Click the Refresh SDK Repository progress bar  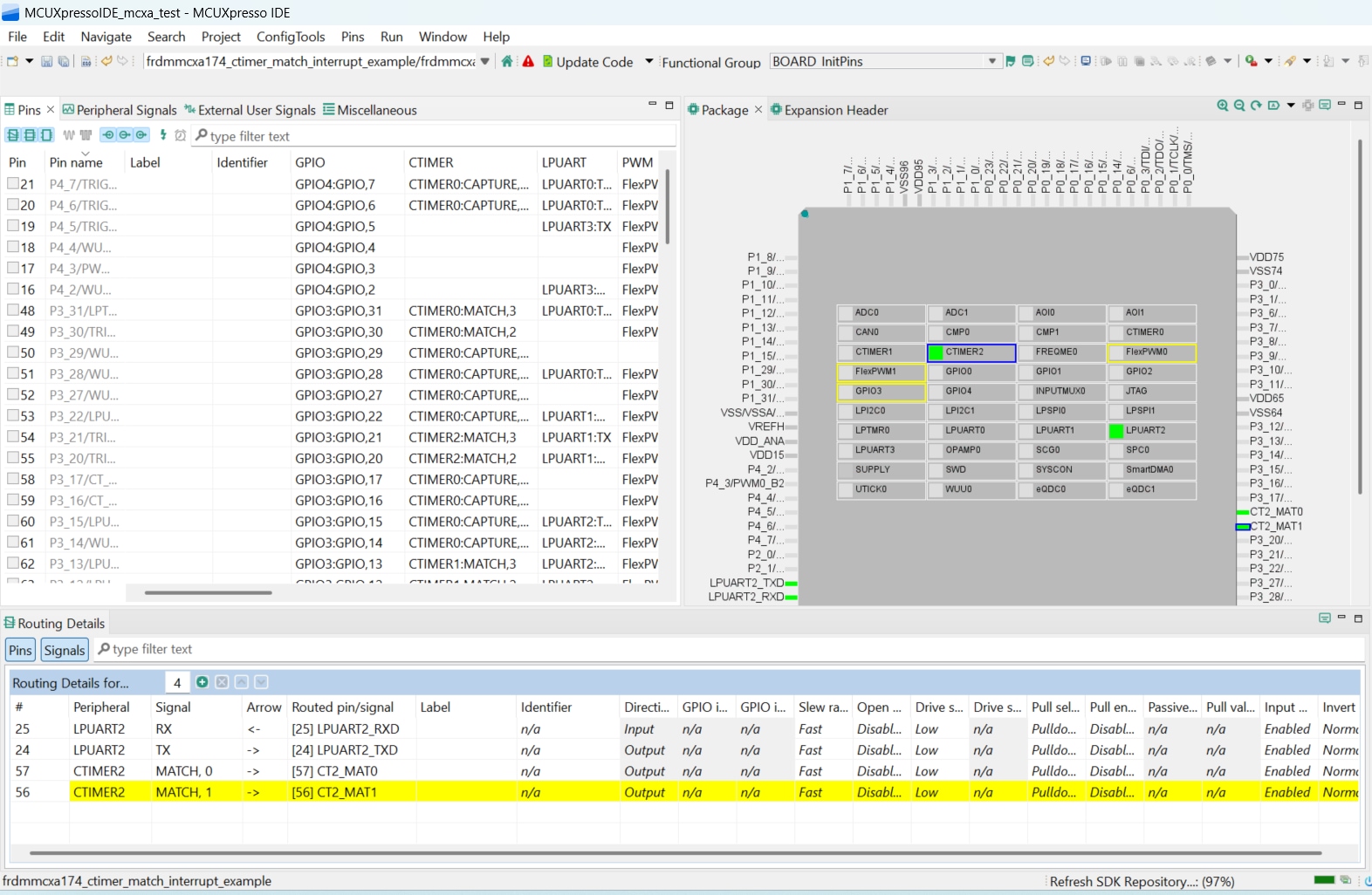pos(1324,880)
